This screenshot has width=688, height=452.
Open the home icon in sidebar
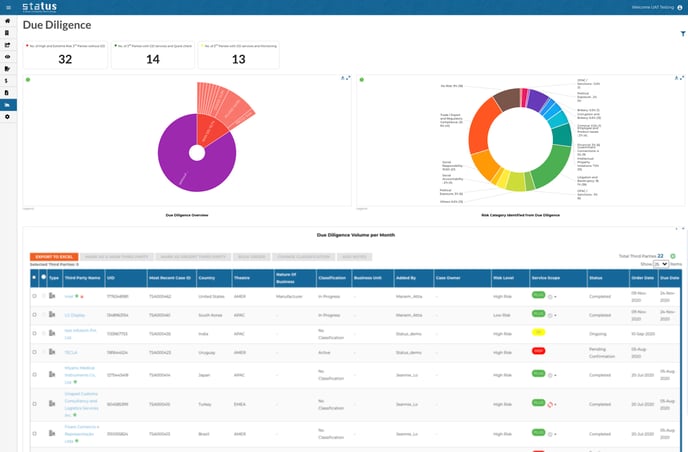(x=9, y=20)
